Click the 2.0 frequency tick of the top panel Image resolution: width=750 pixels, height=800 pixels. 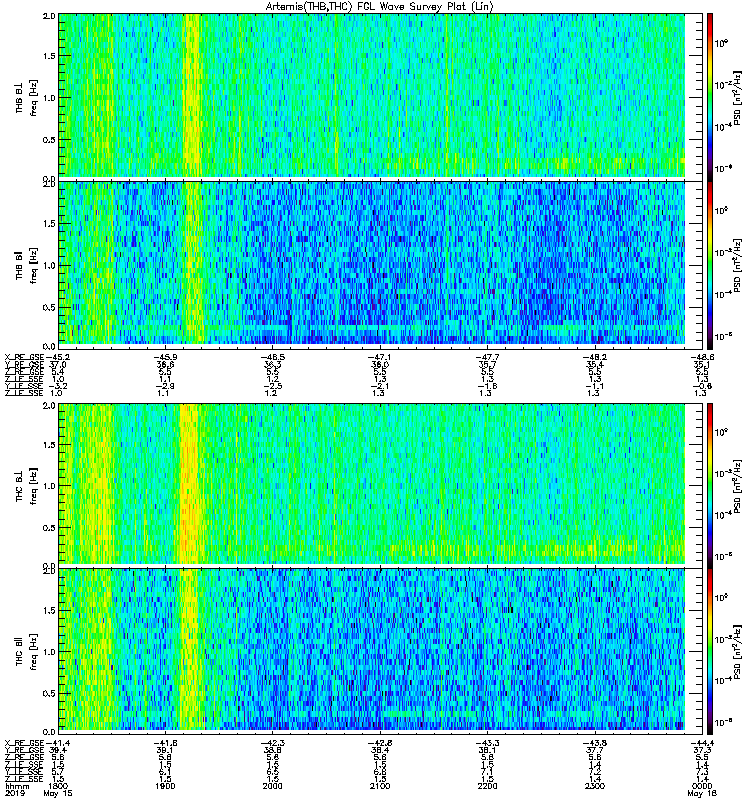(49, 16)
